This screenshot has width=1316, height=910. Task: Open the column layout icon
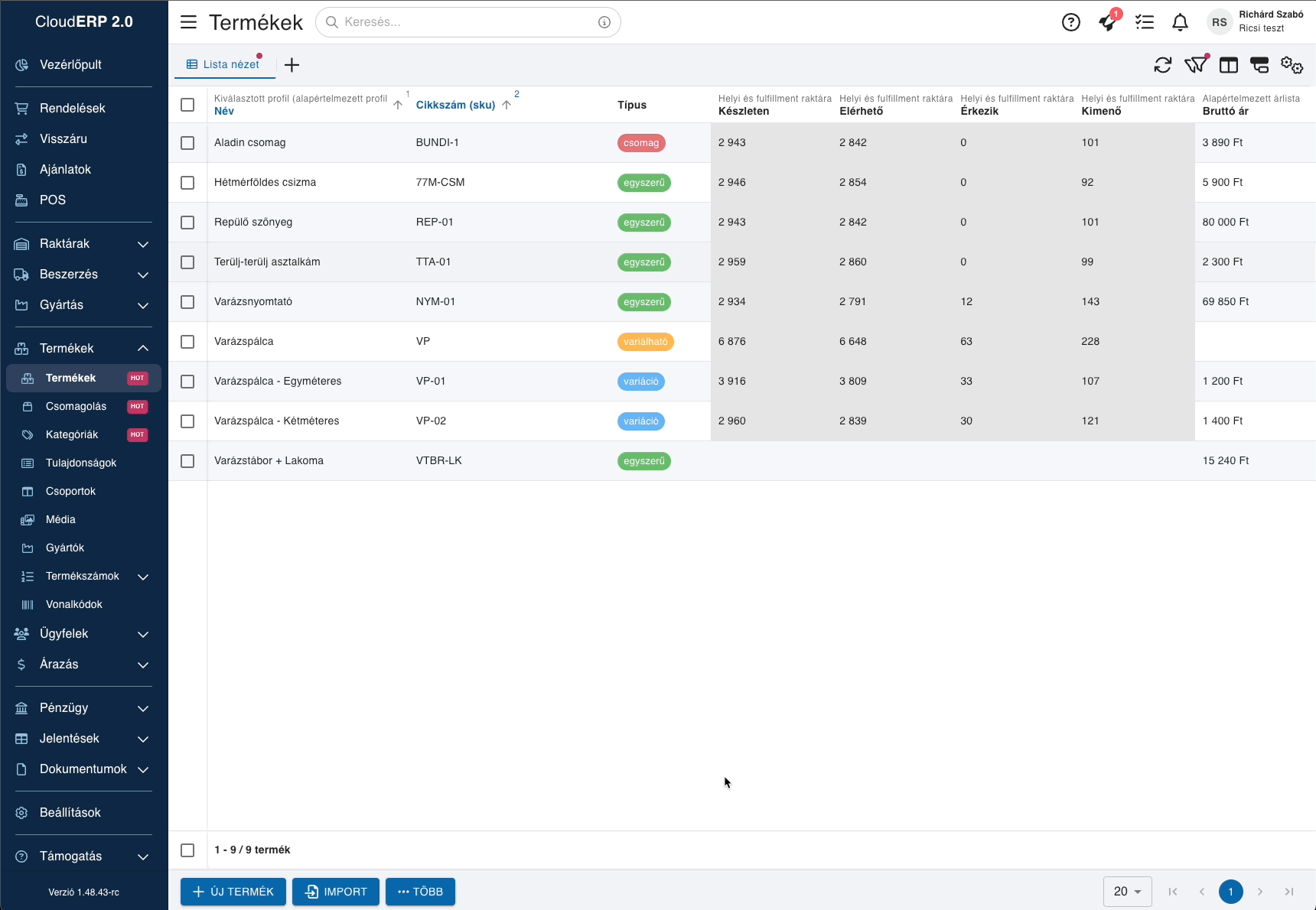point(1229,65)
